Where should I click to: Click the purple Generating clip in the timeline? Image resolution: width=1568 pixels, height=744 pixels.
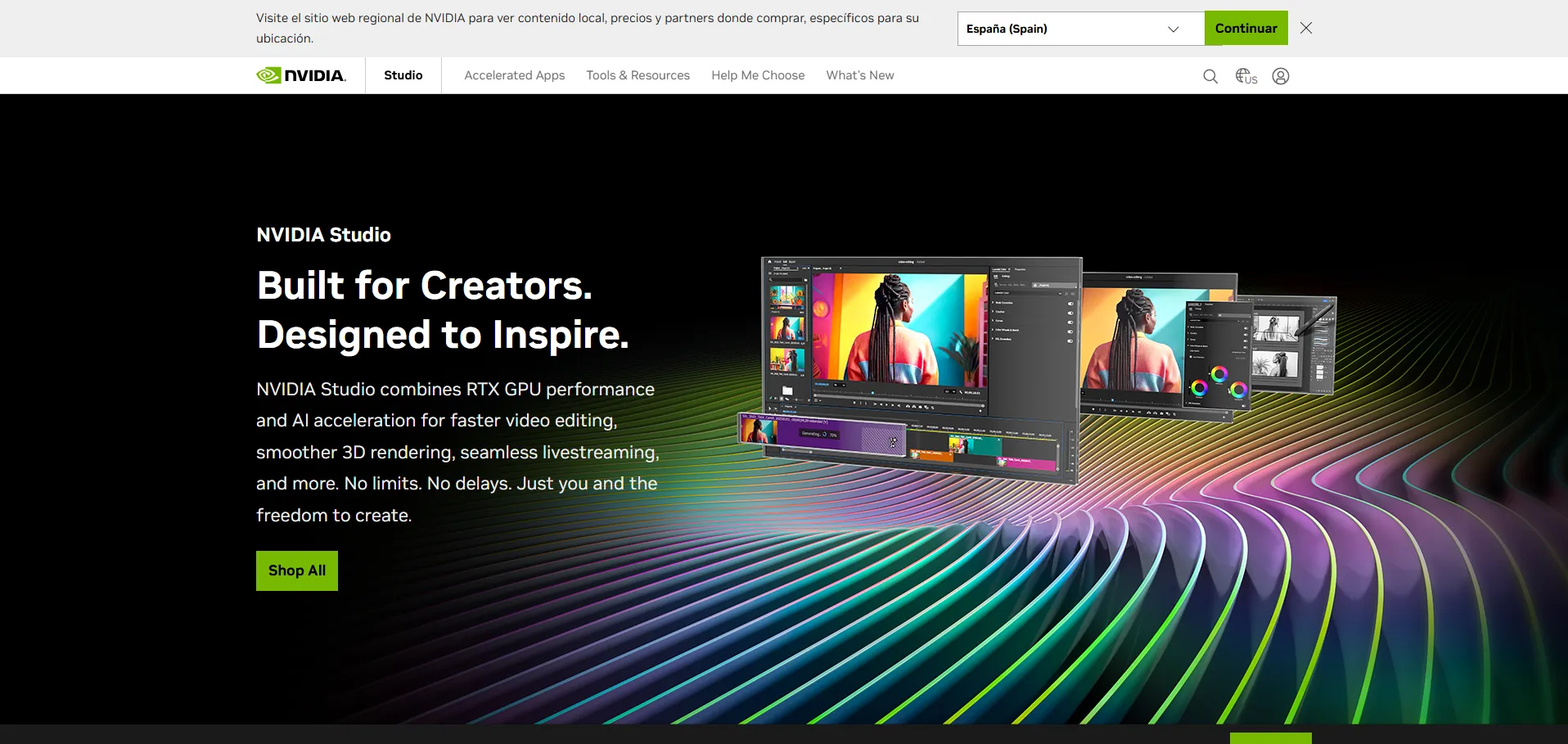click(x=835, y=435)
